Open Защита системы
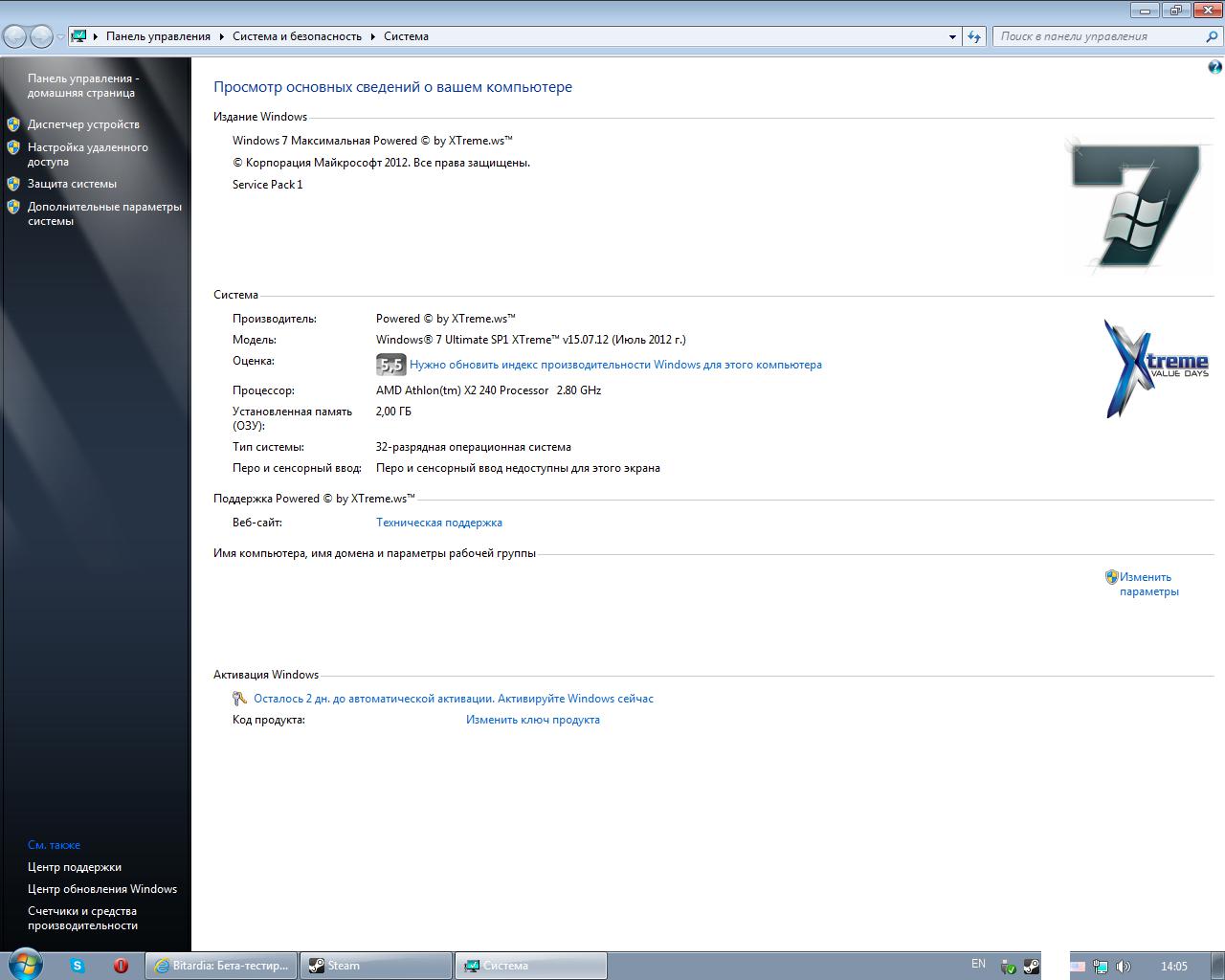Viewport: 1225px width, 980px height. [72, 184]
